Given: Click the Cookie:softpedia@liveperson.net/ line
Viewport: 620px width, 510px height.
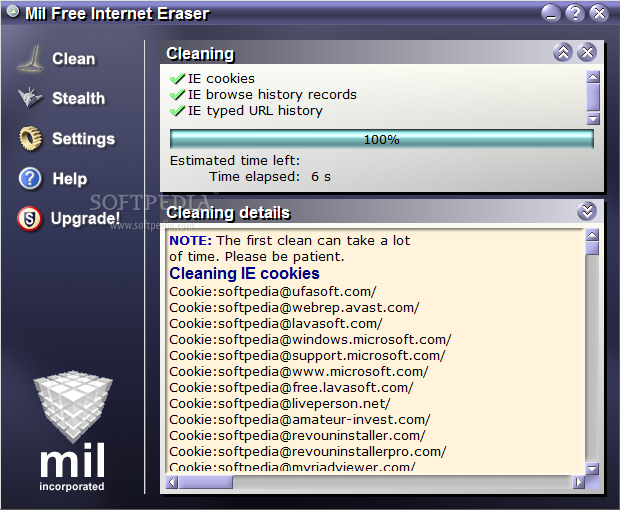Looking at the screenshot, I should [x=280, y=403].
